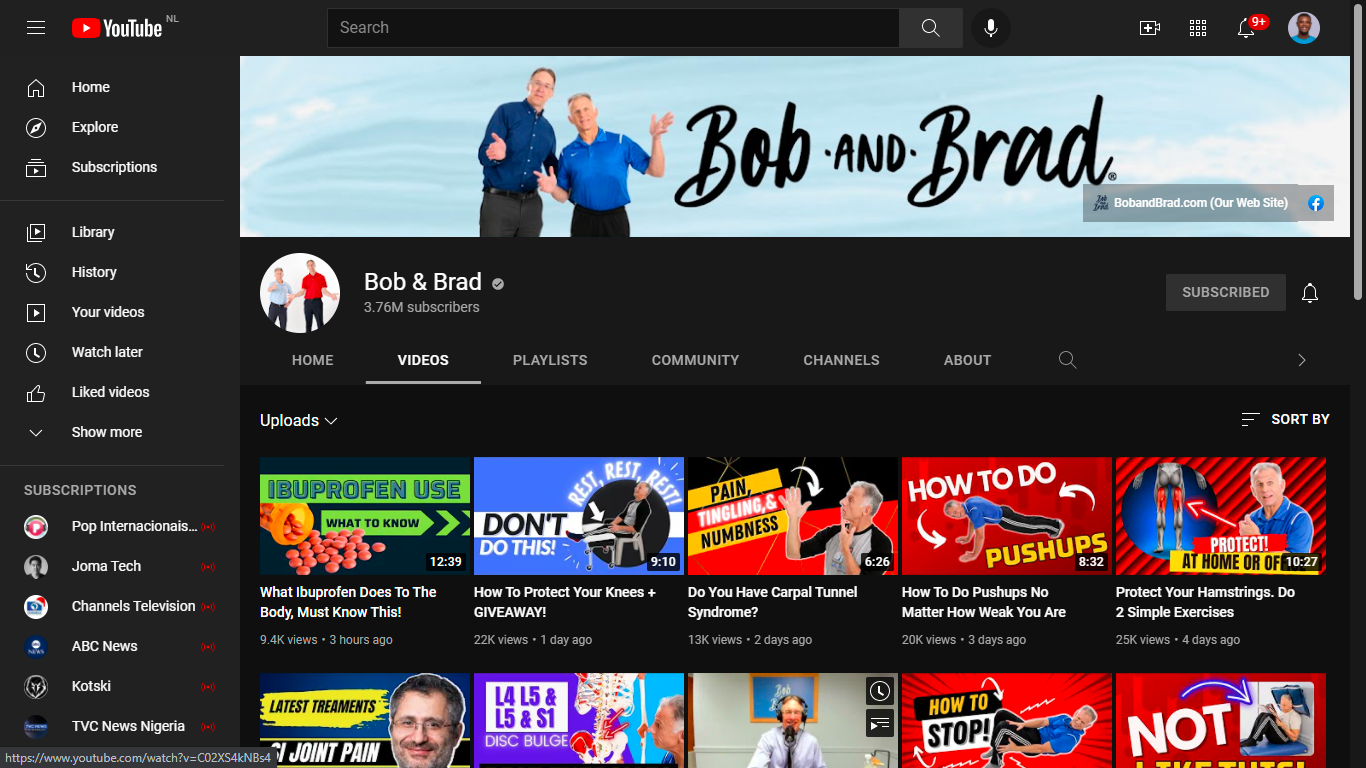Add the podcast video to queue

click(x=879, y=723)
